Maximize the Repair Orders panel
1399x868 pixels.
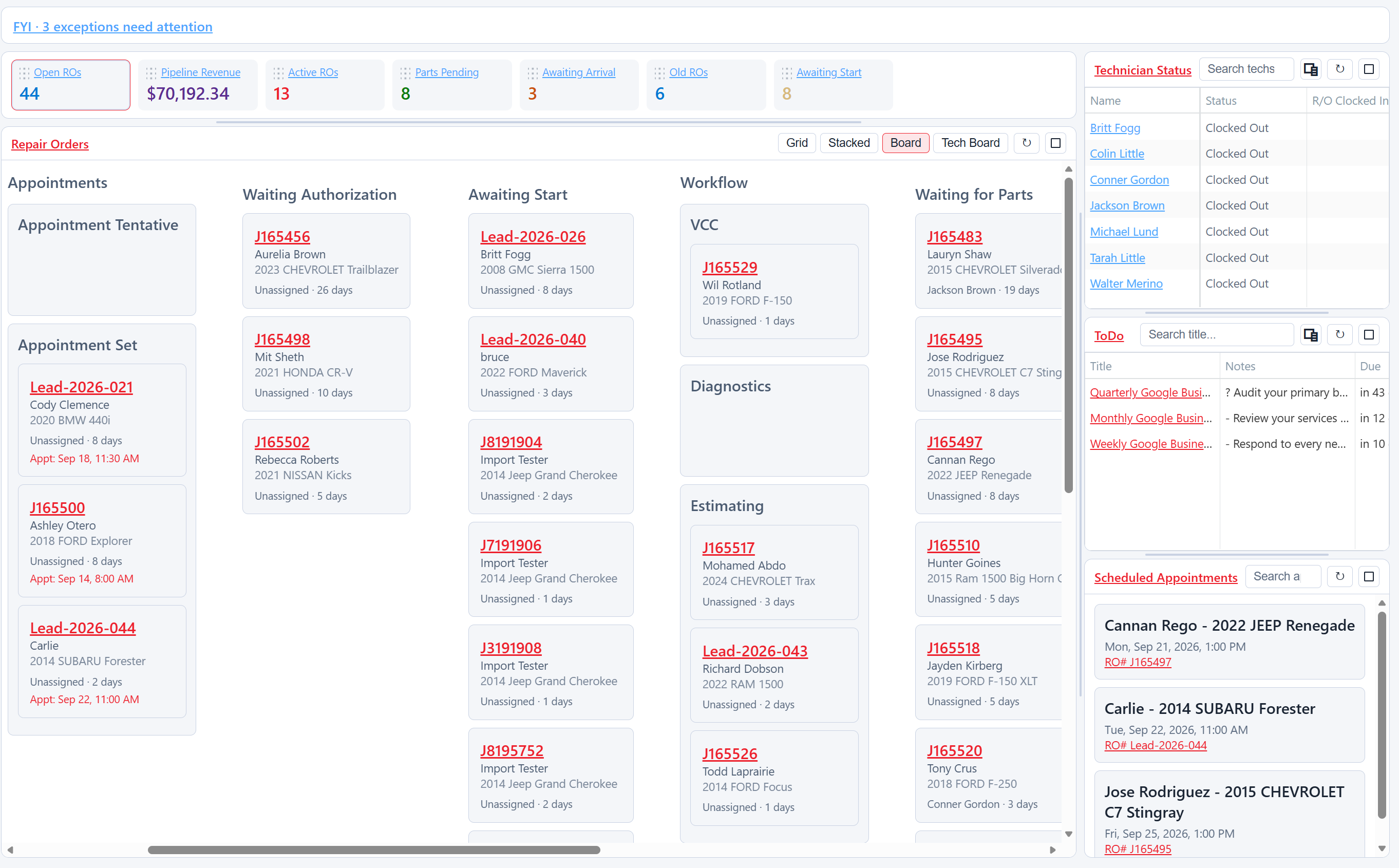[1055, 143]
